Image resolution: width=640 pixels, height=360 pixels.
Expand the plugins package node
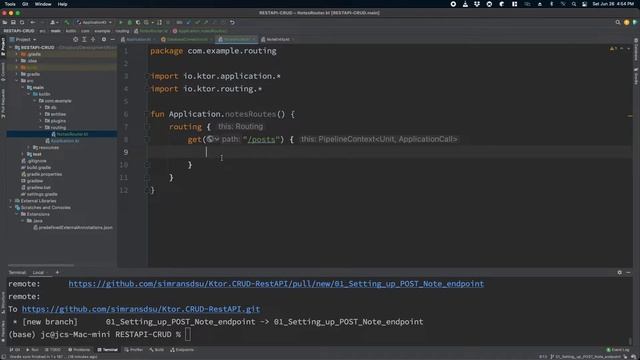coord(40,121)
